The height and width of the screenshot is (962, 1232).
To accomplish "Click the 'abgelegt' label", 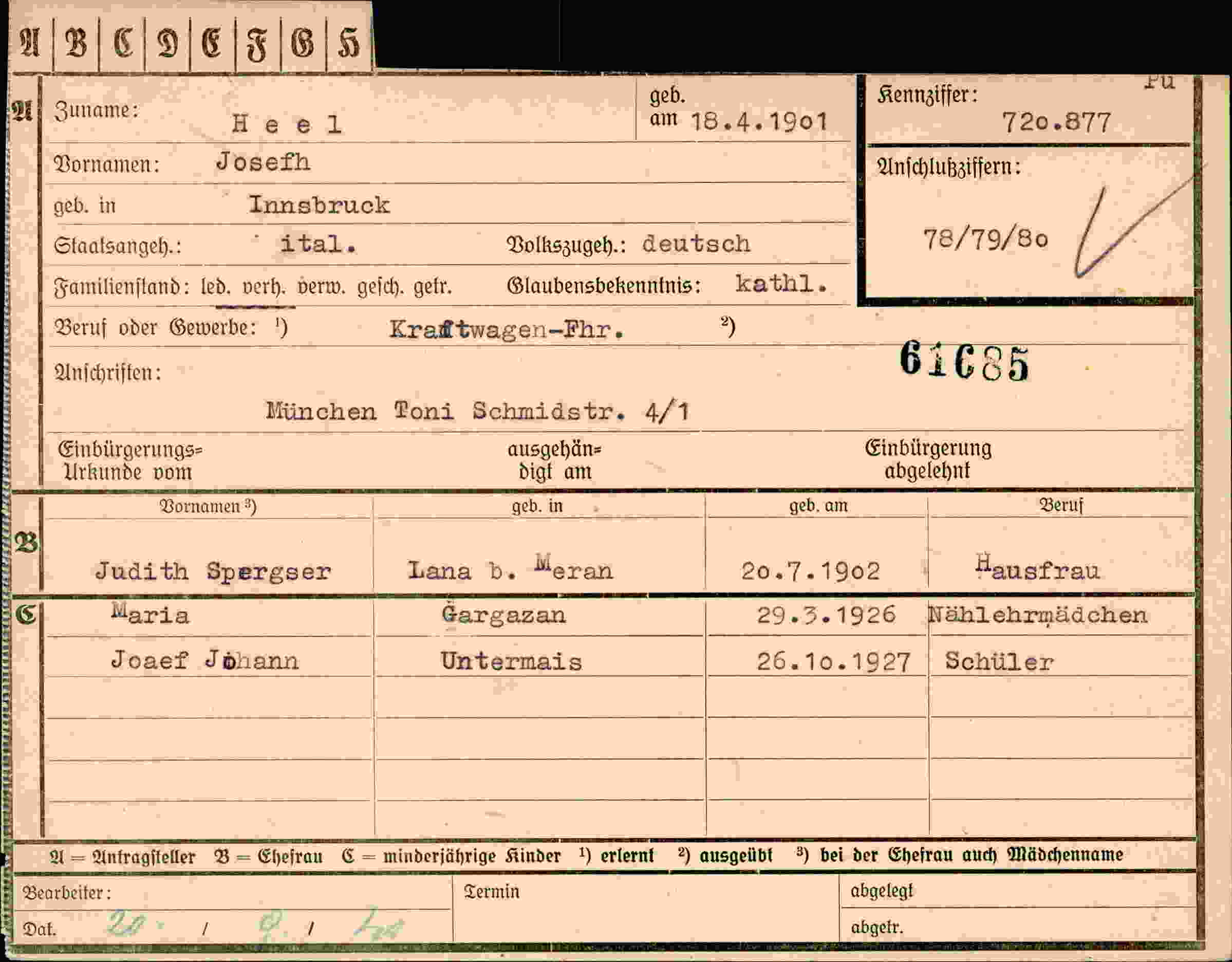I will pyautogui.click(x=881, y=892).
